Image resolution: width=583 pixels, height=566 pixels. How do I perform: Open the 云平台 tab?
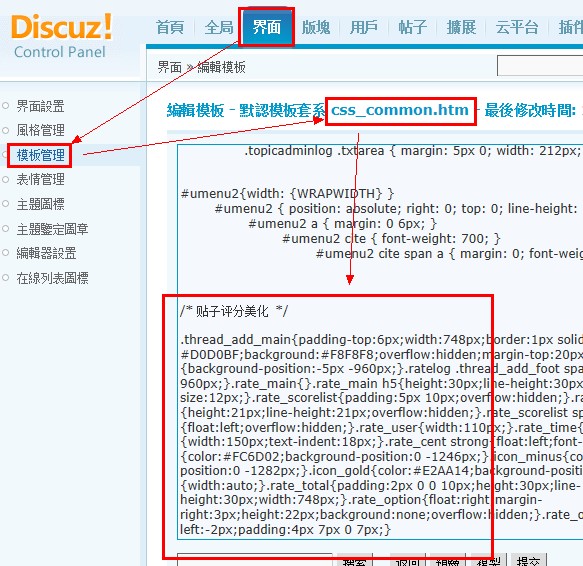click(517, 28)
